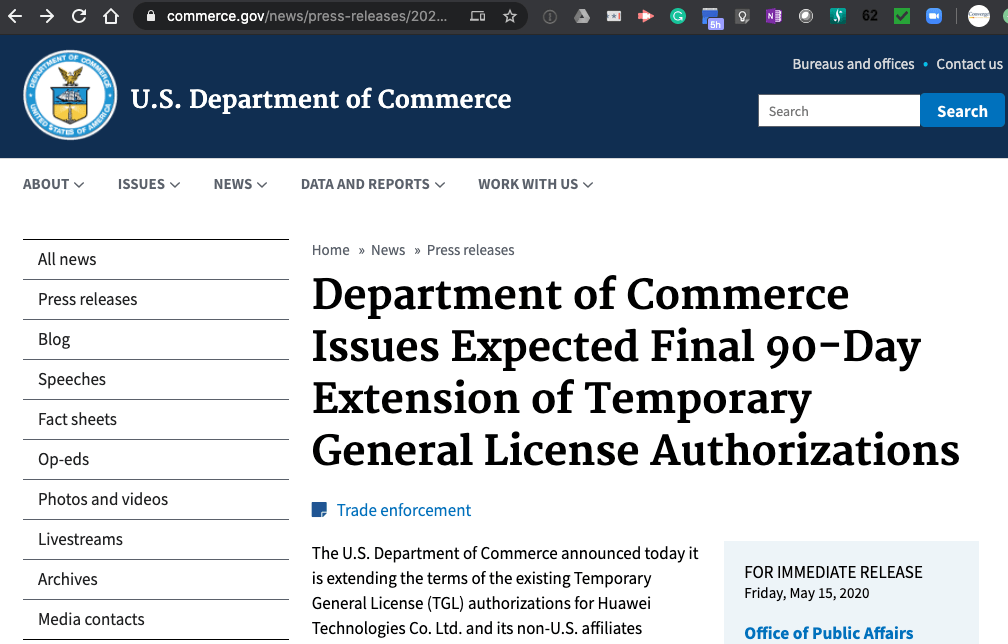Select Fact sheets in the sidebar
Screen dimensions: 1008x644
pos(77,419)
